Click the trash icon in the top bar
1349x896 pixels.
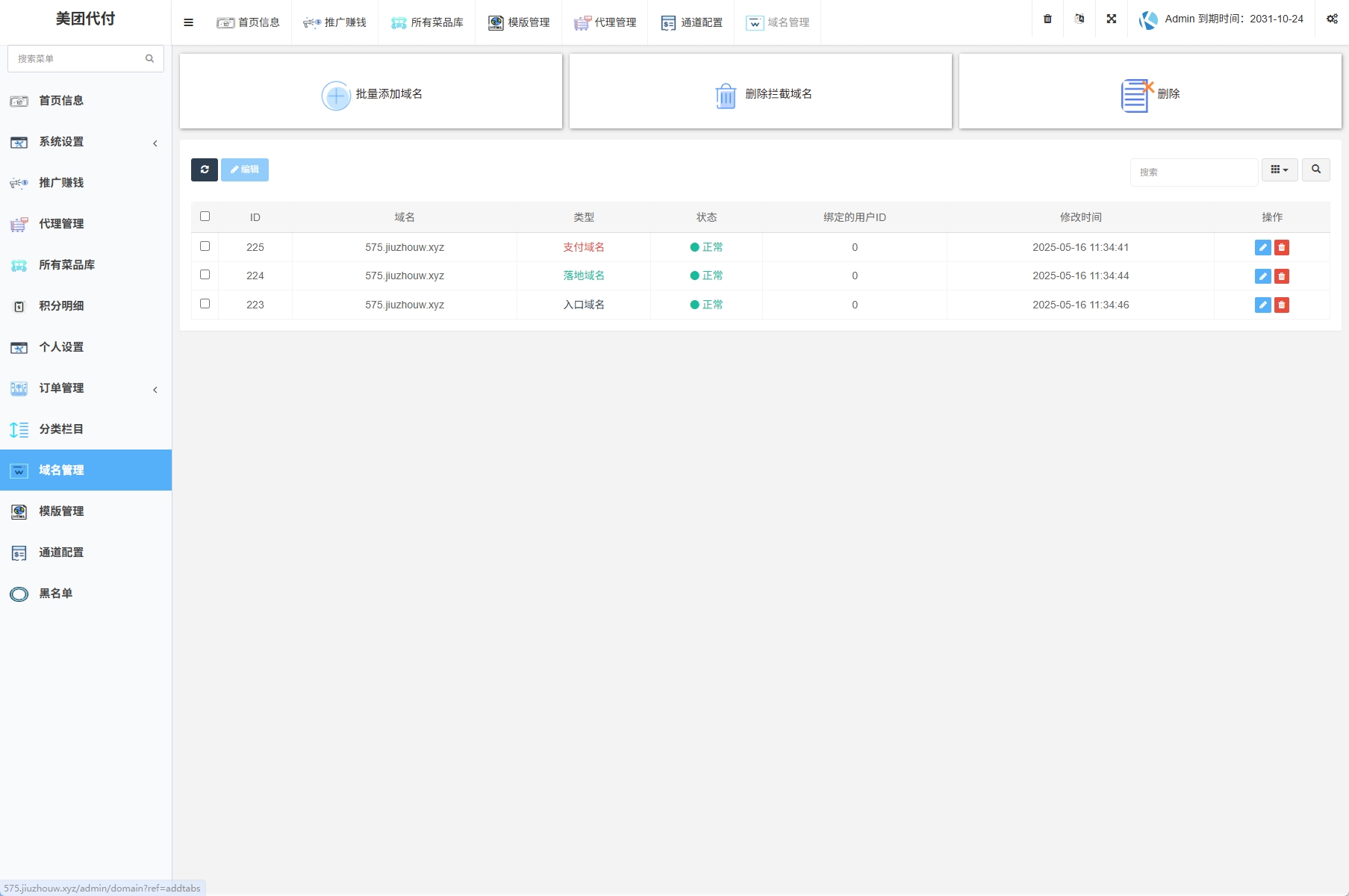(x=1047, y=19)
